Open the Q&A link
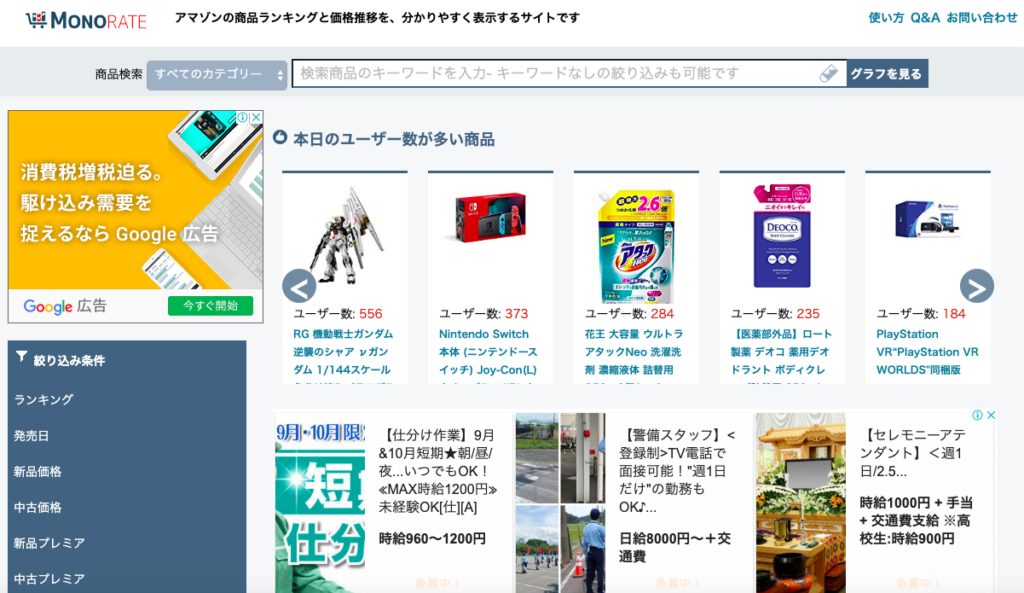Viewport: 1024px width, 593px height. point(925,18)
